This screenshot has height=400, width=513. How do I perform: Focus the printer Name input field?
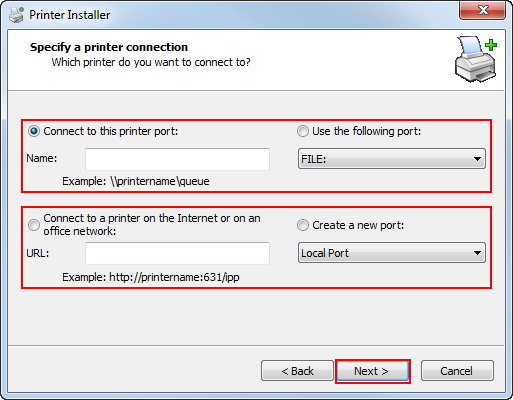(177, 159)
